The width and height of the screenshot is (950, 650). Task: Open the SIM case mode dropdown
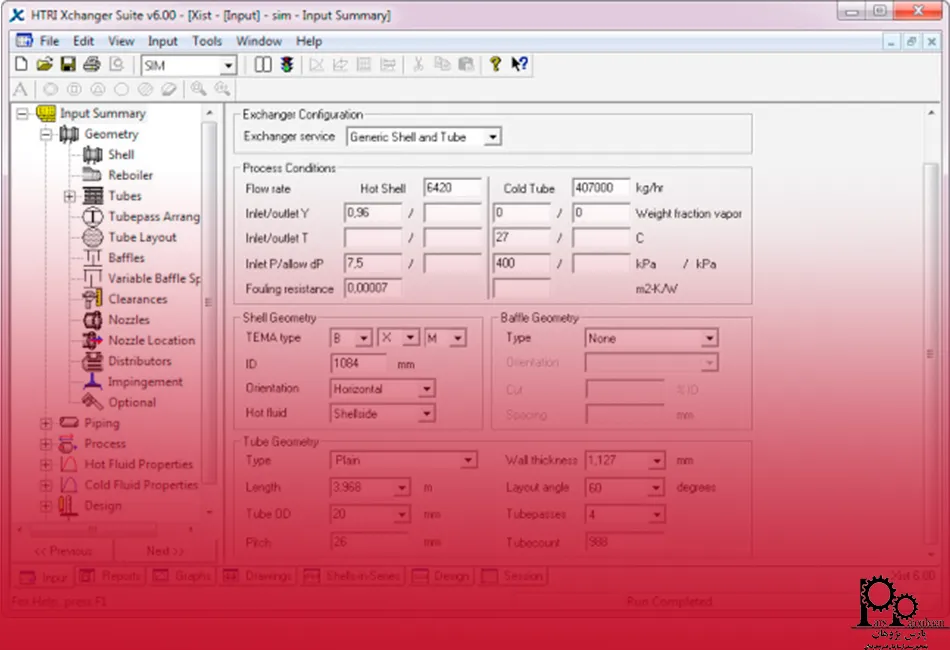(228, 66)
